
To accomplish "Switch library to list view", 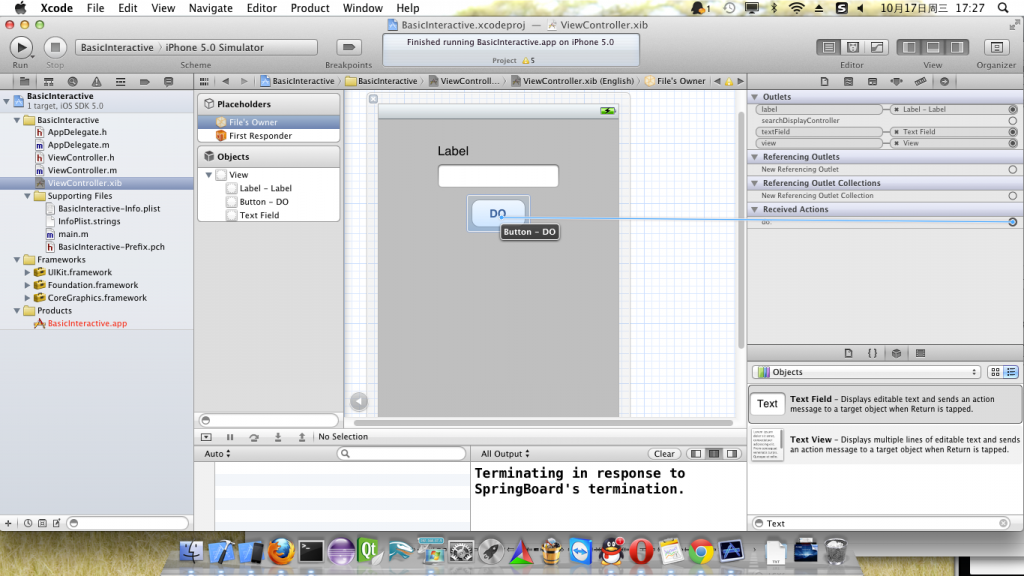I will click(x=1011, y=372).
